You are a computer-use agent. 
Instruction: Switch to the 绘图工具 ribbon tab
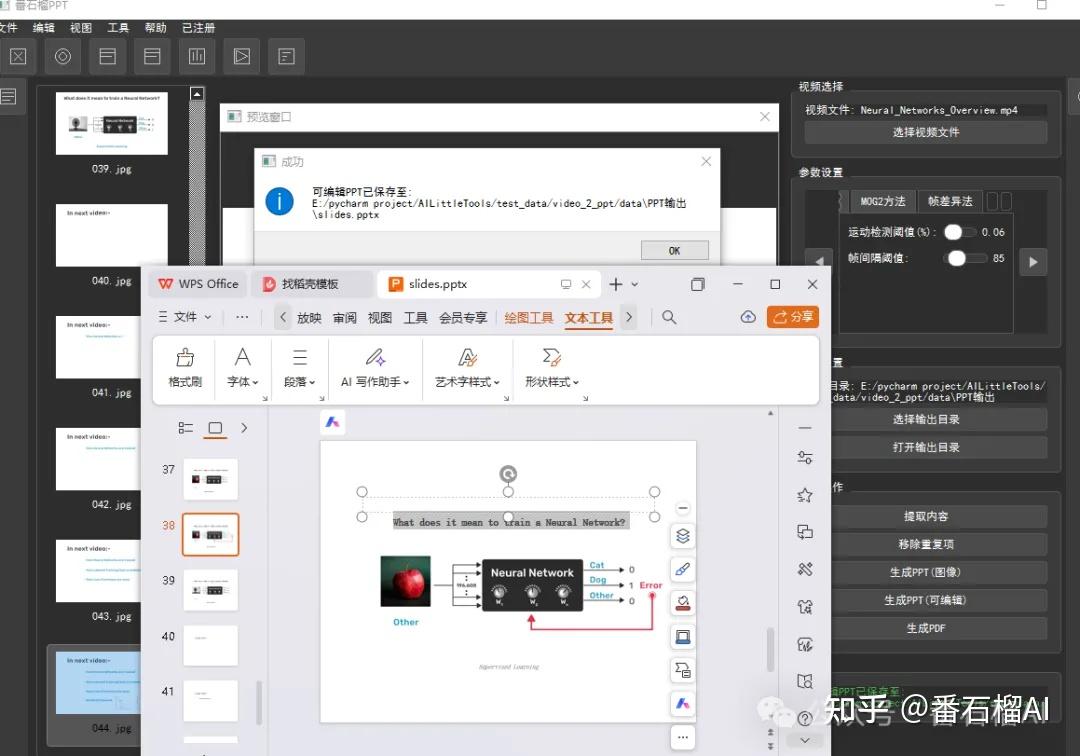pyautogui.click(x=529, y=317)
